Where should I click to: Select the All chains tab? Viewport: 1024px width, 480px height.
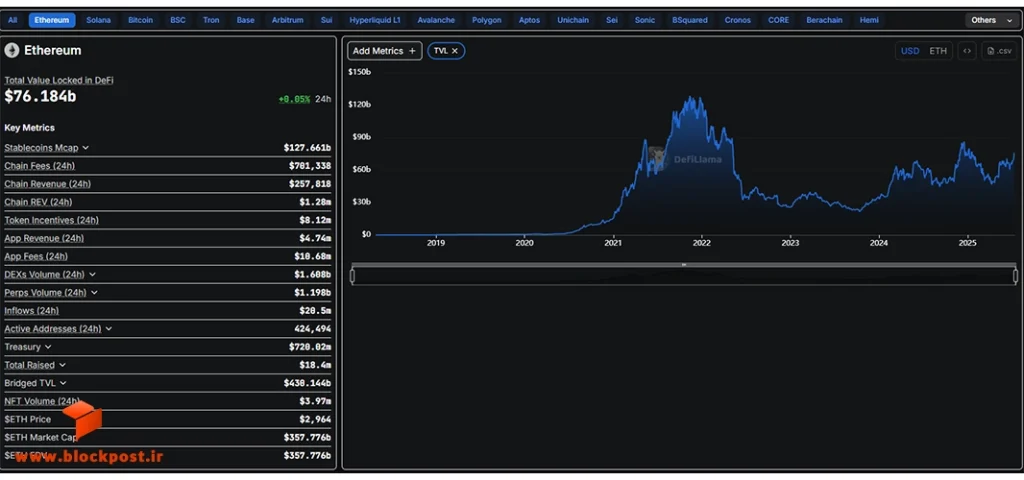(12, 20)
